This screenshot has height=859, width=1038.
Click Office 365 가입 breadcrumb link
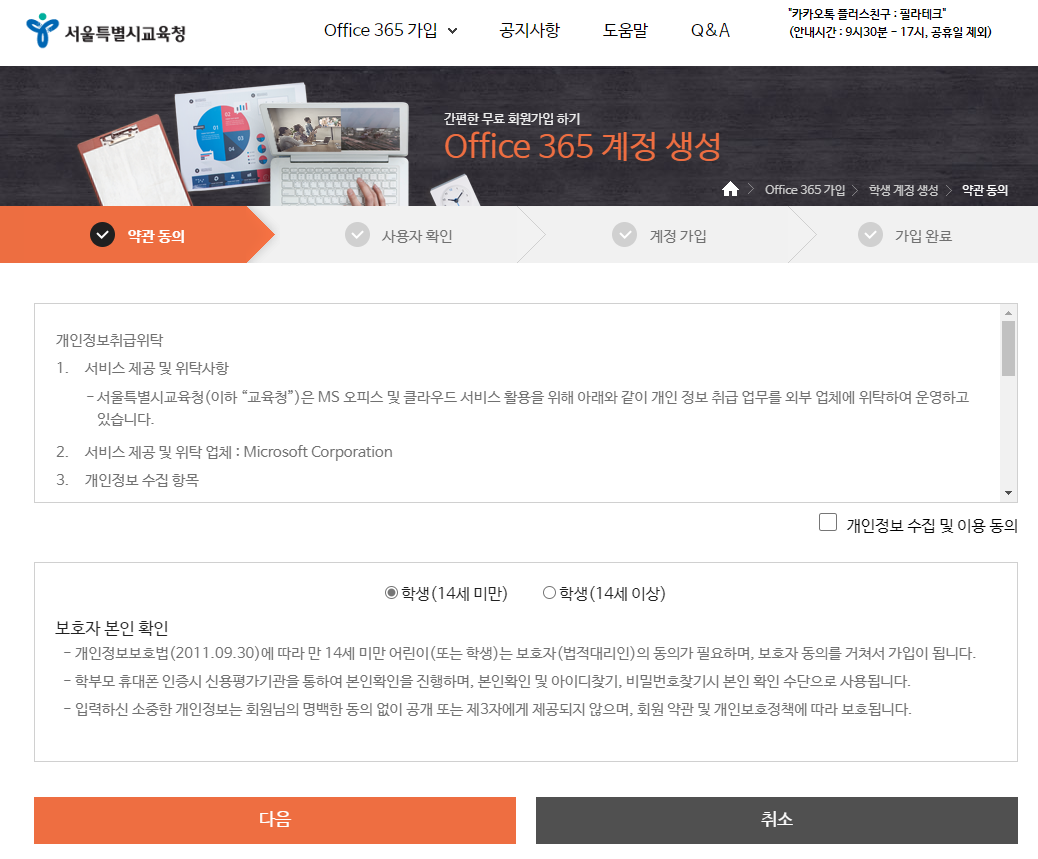coord(805,190)
